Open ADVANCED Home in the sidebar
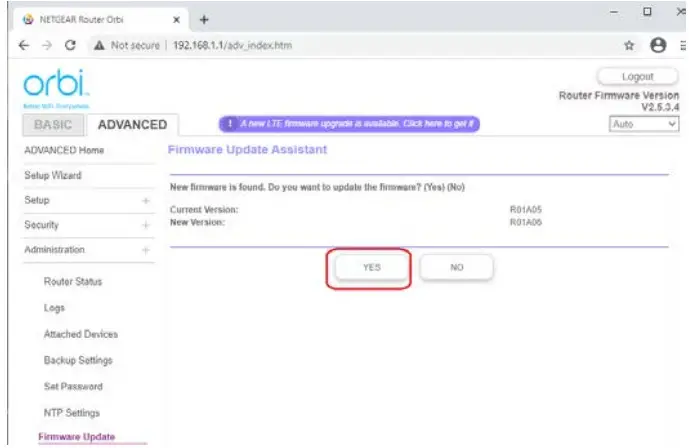The height and width of the screenshot is (448, 689). click(64, 150)
